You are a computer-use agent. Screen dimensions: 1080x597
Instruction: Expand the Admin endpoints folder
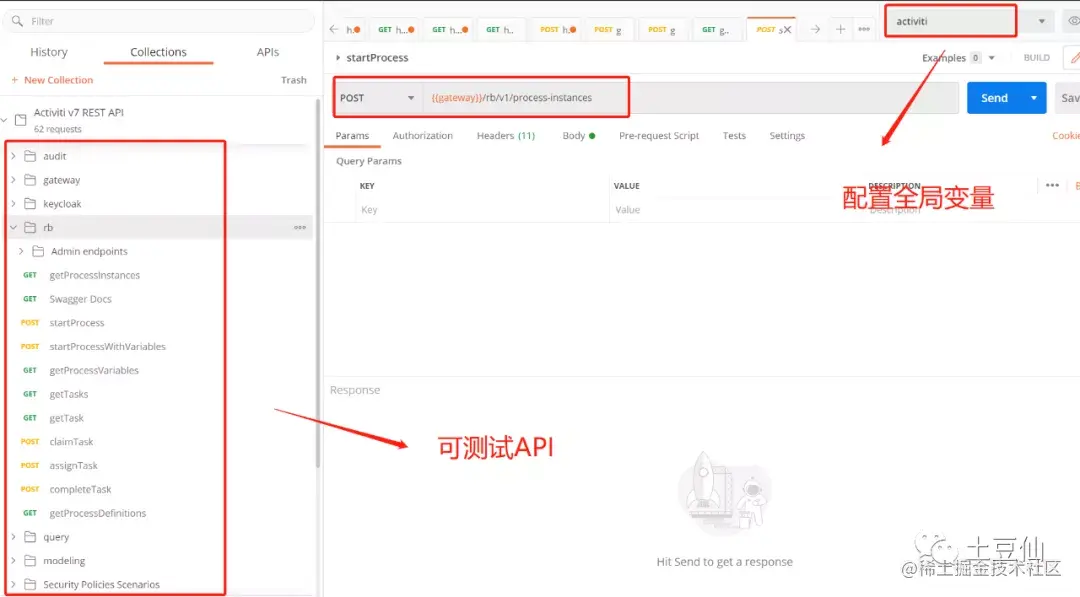20,251
